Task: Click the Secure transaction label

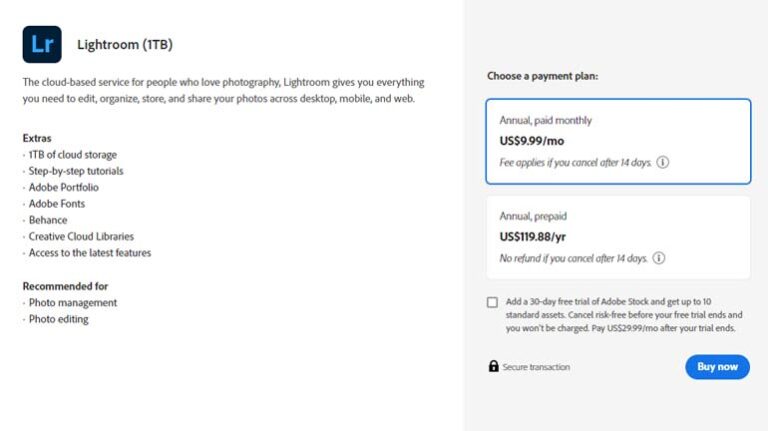Action: pos(536,367)
